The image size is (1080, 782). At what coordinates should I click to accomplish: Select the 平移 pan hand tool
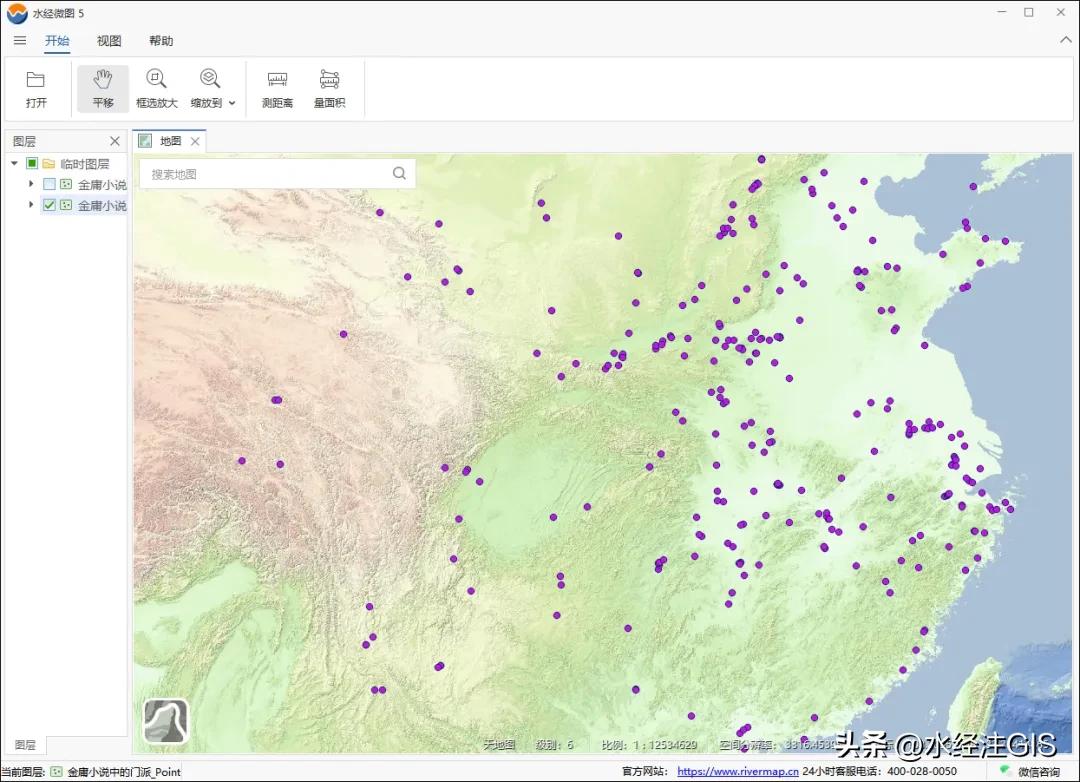[x=103, y=80]
